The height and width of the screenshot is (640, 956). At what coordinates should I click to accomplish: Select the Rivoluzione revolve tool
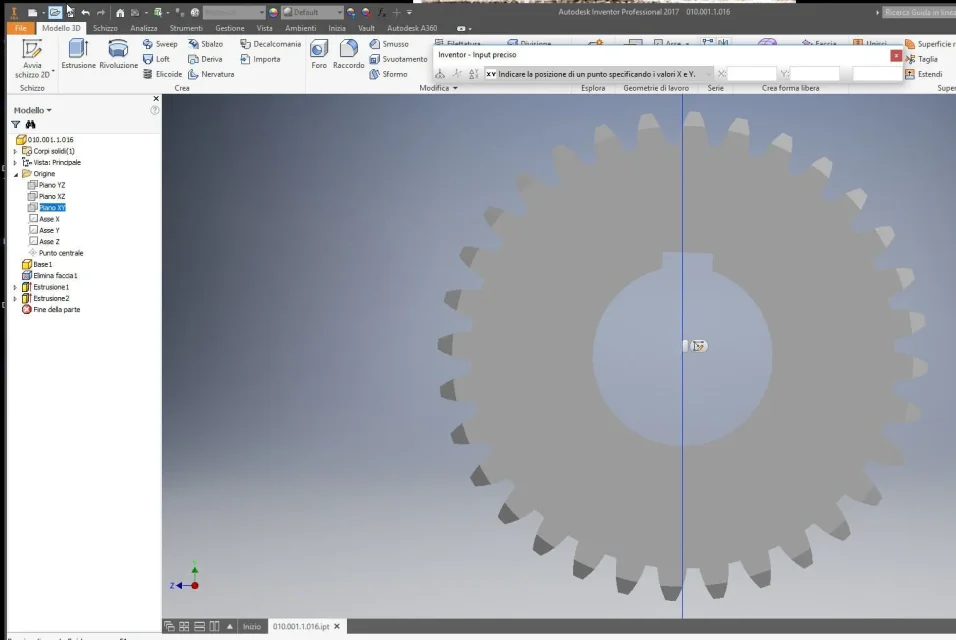point(118,54)
